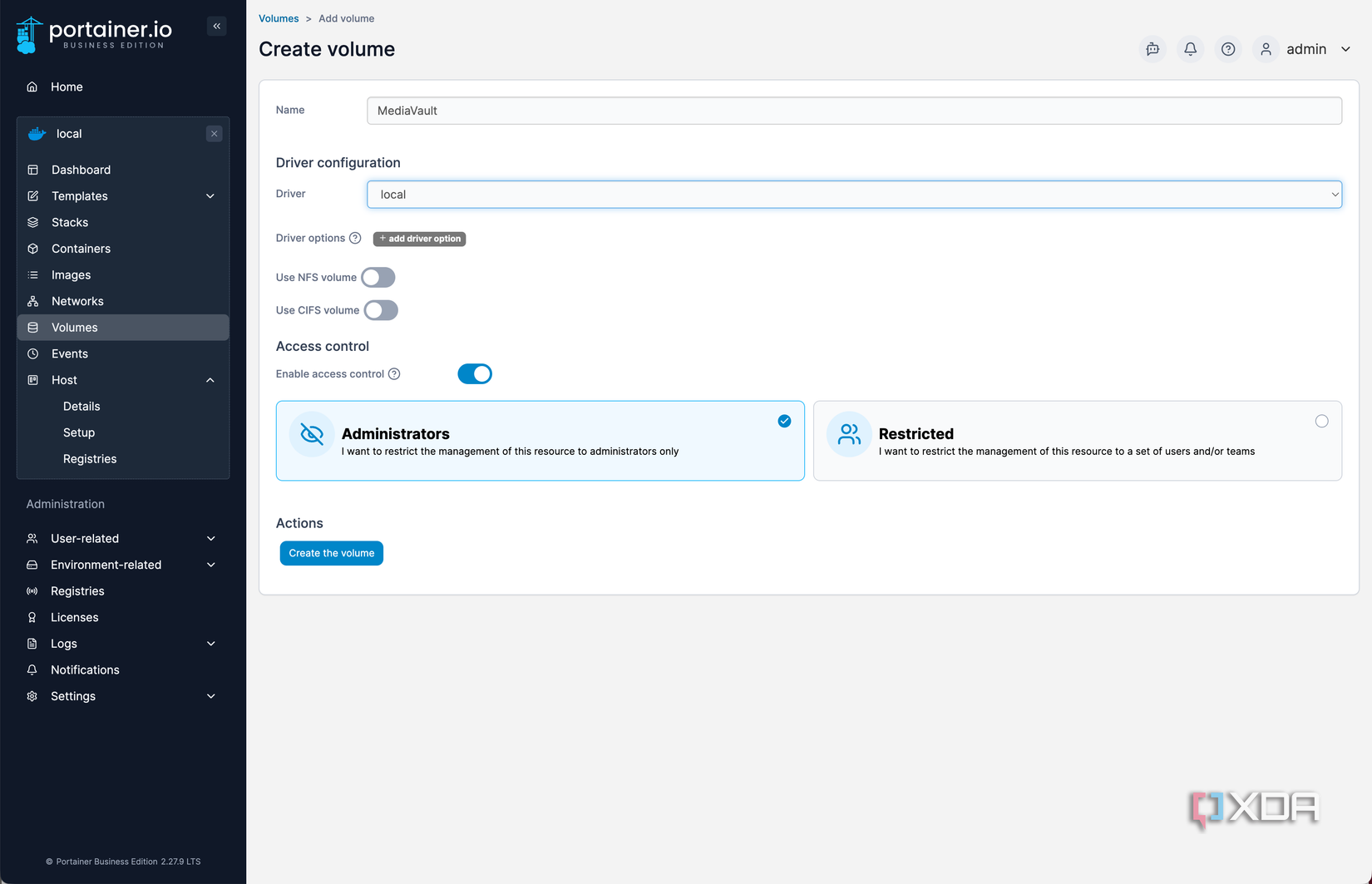This screenshot has height=884, width=1372.
Task: Collapse the Host section in the sidebar
Action: [210, 380]
